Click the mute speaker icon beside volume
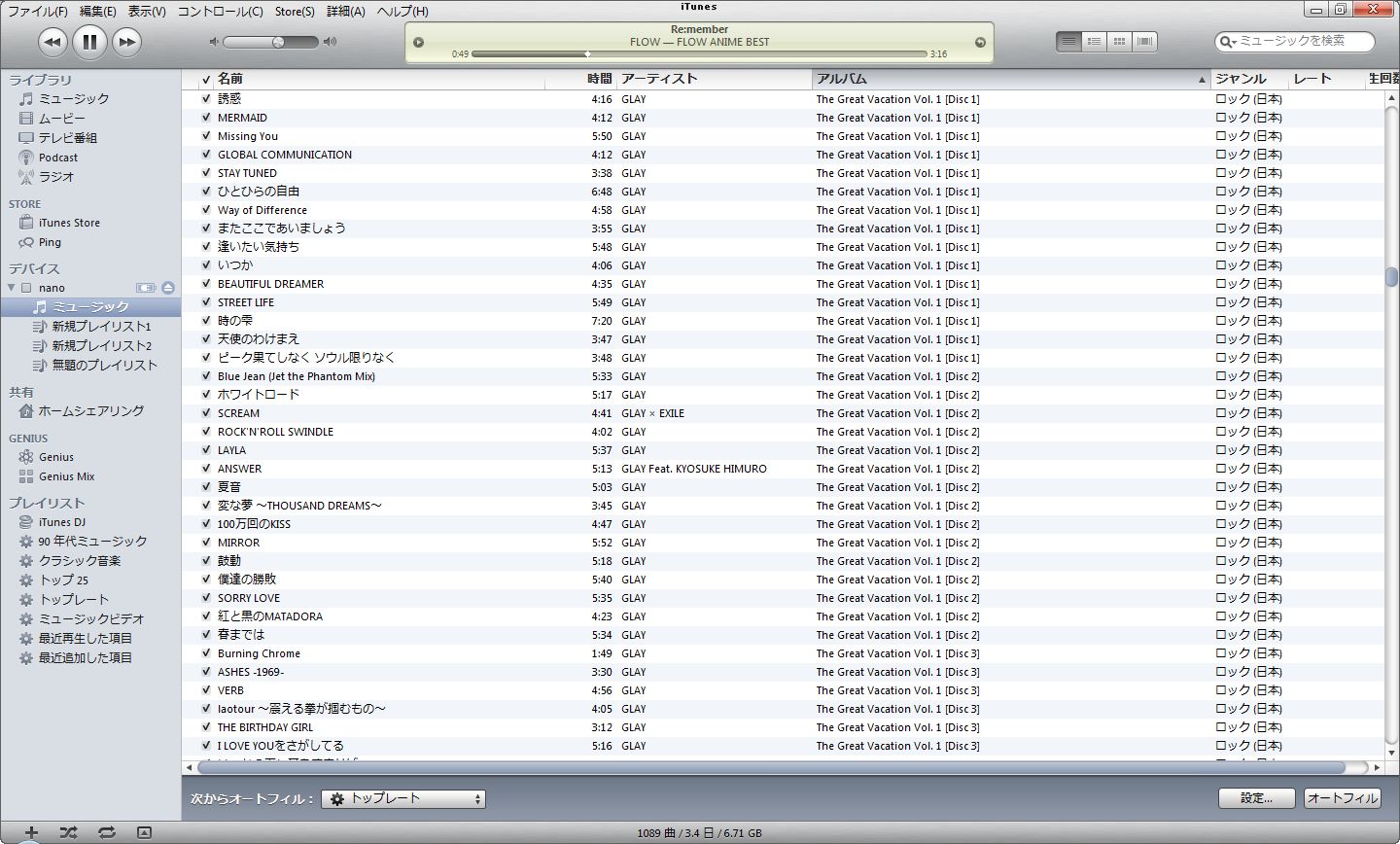The height and width of the screenshot is (844, 1400). [214, 42]
